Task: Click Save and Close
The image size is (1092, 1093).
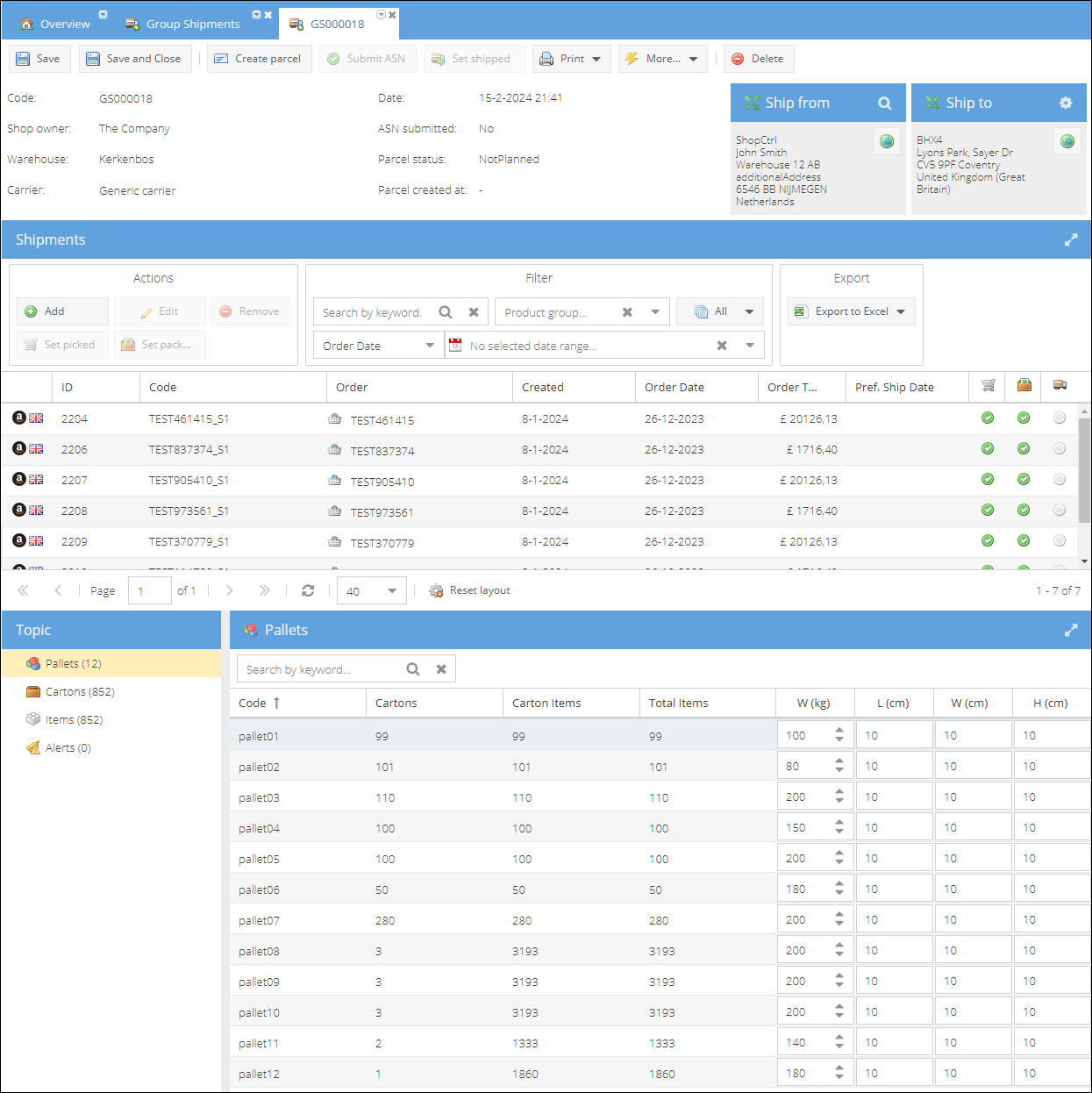Action: click(135, 59)
